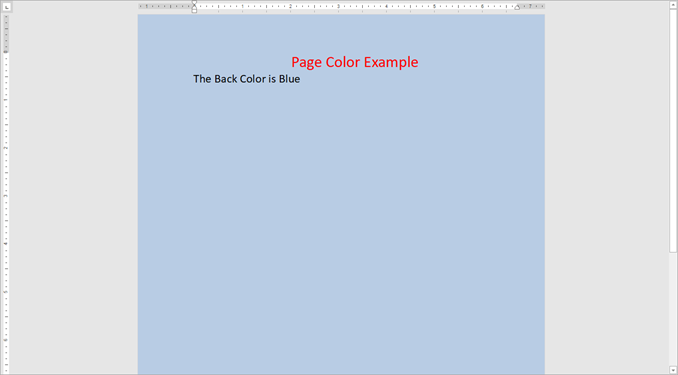
Task: Click the red heading 'Page Color Example'
Action: (355, 62)
